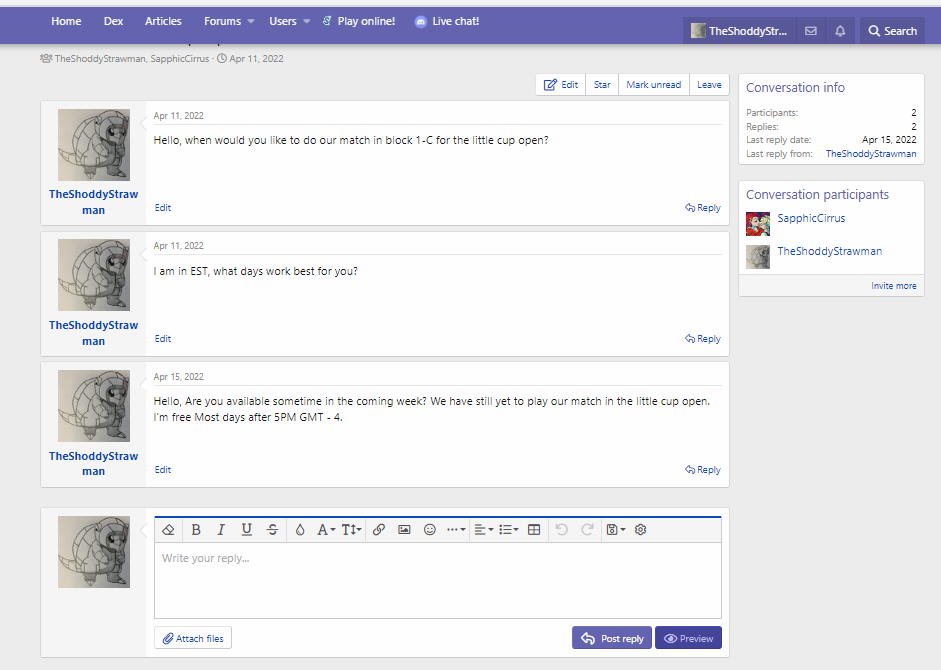Open the smilies emoji picker
This screenshot has width=941, height=670.
coord(430,530)
